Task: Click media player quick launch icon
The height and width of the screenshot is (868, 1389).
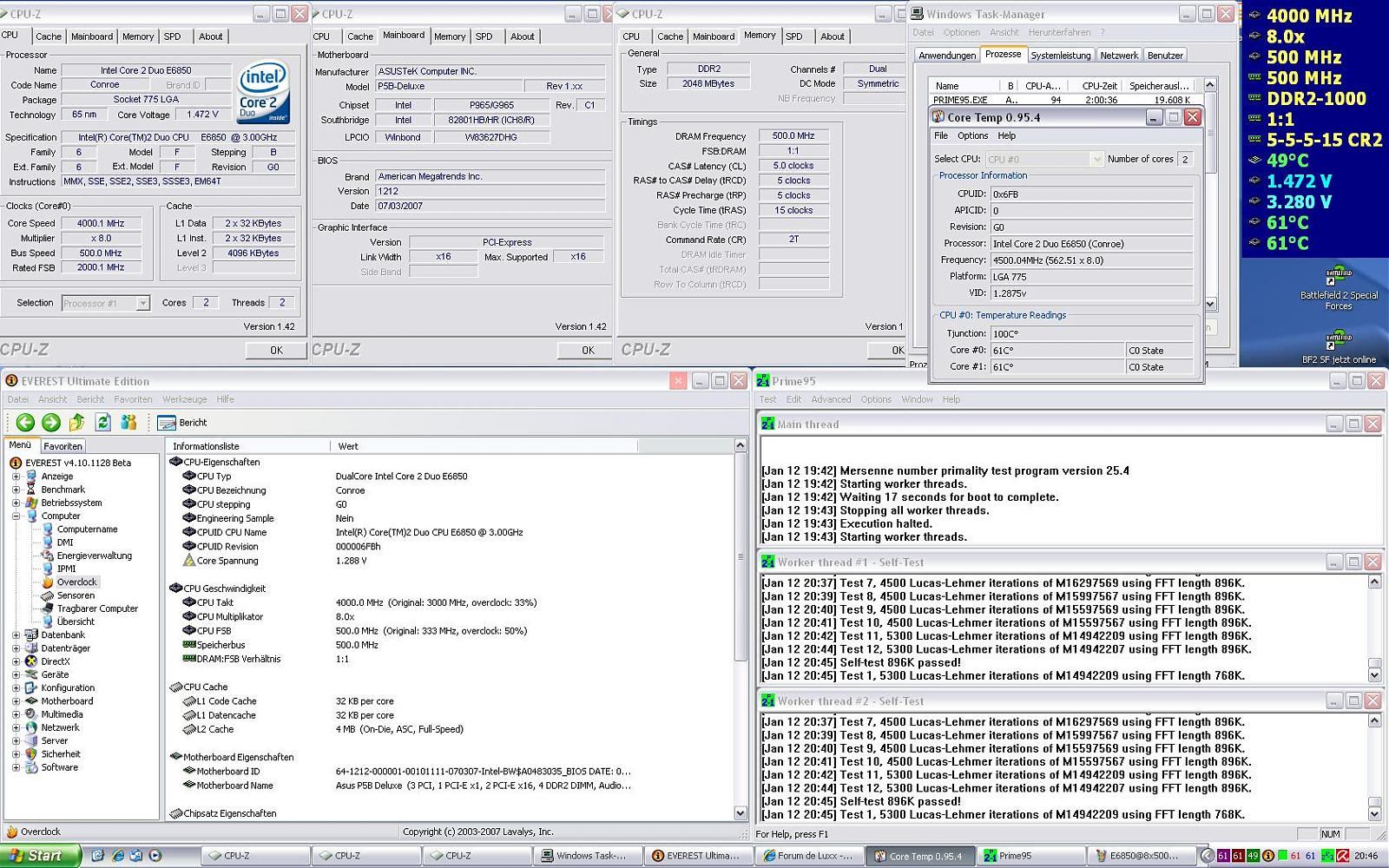Action: (155, 856)
